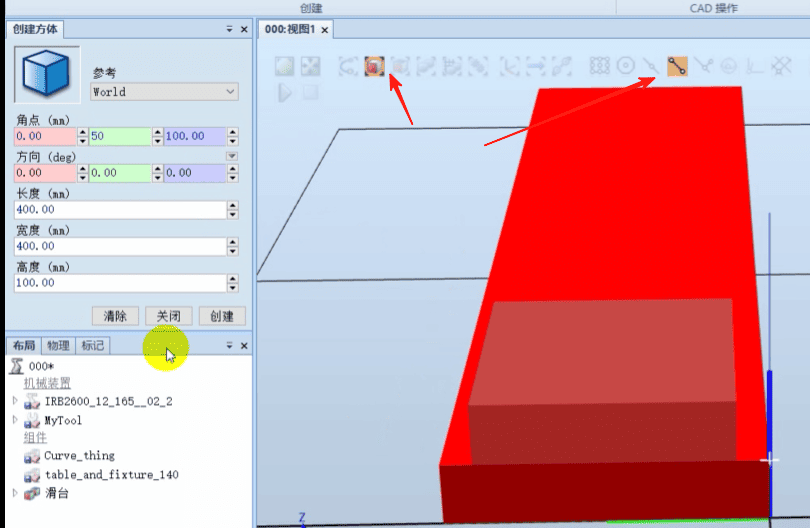Switch to the 物理 tab

coord(58,345)
